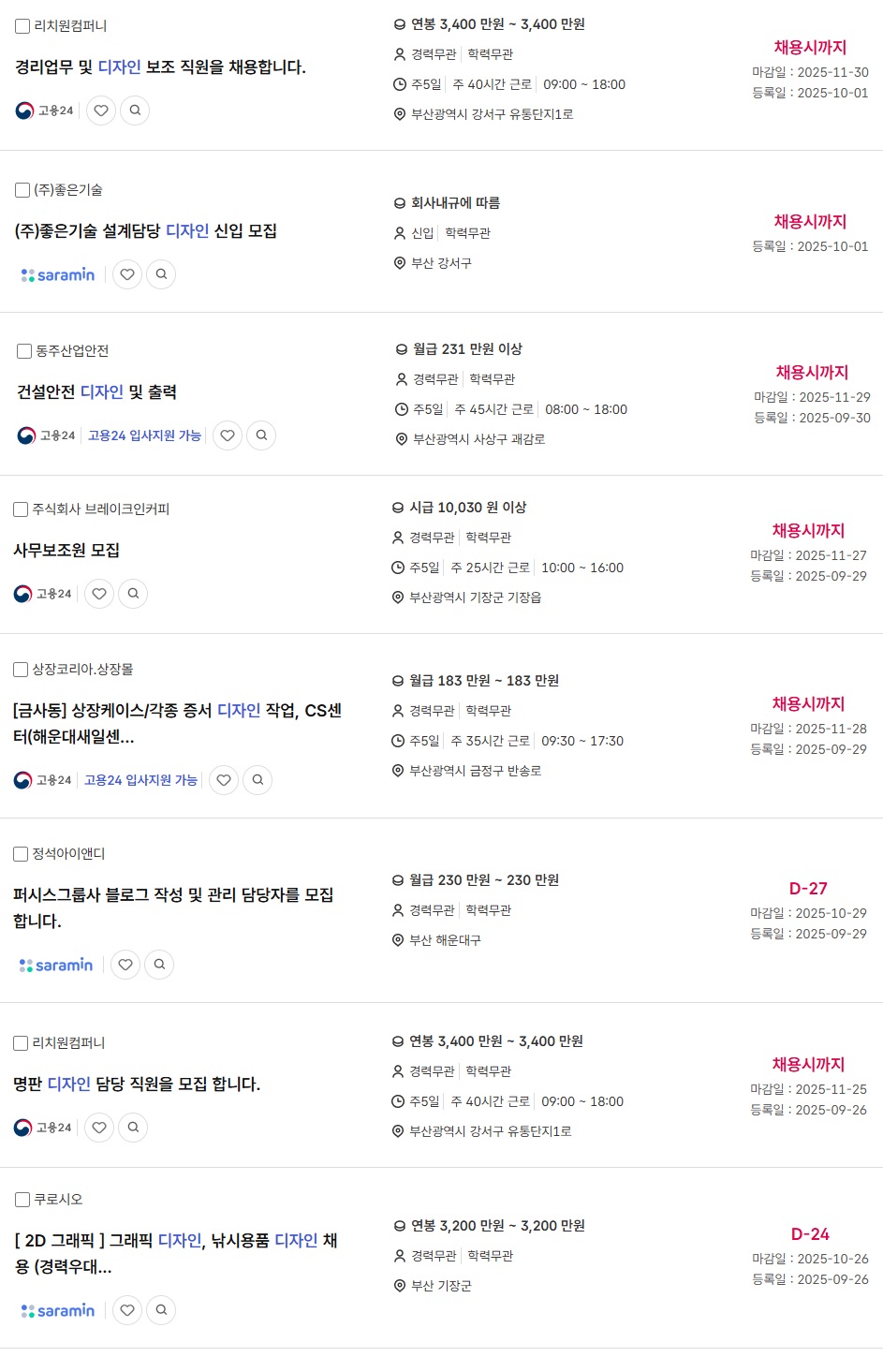
Task: Preview 건설안전 디자인 및 출력 with magnifier icon
Action: [261, 435]
